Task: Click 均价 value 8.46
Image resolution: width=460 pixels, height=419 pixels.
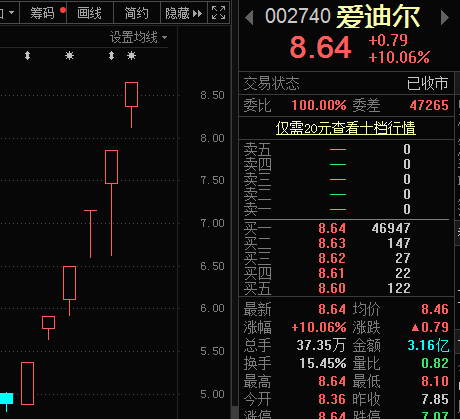Action: click(435, 309)
